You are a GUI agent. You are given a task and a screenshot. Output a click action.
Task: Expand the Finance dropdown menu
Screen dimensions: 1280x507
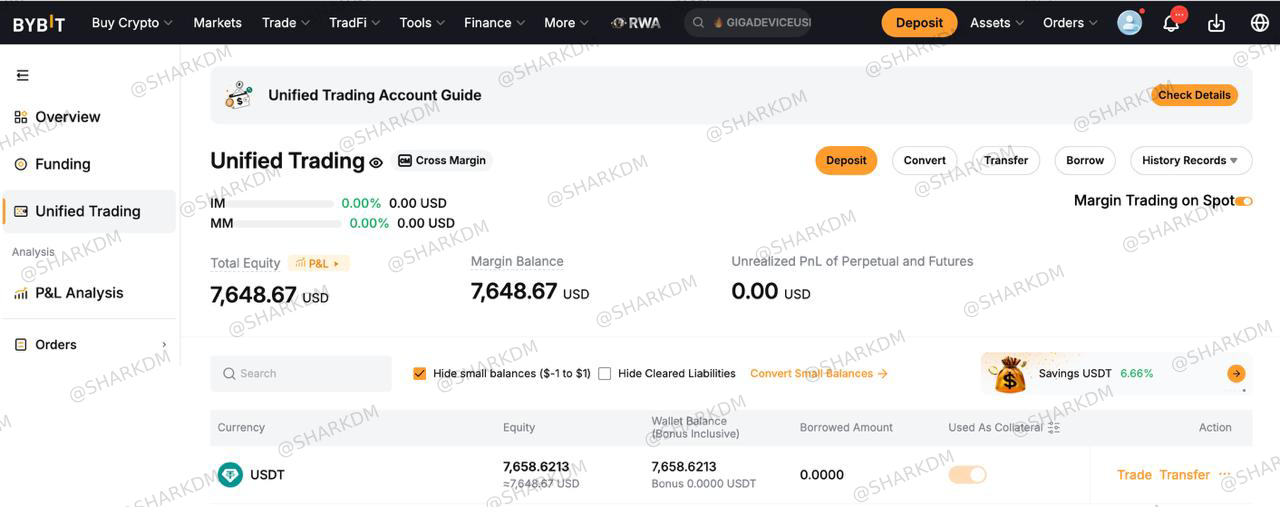[494, 23]
